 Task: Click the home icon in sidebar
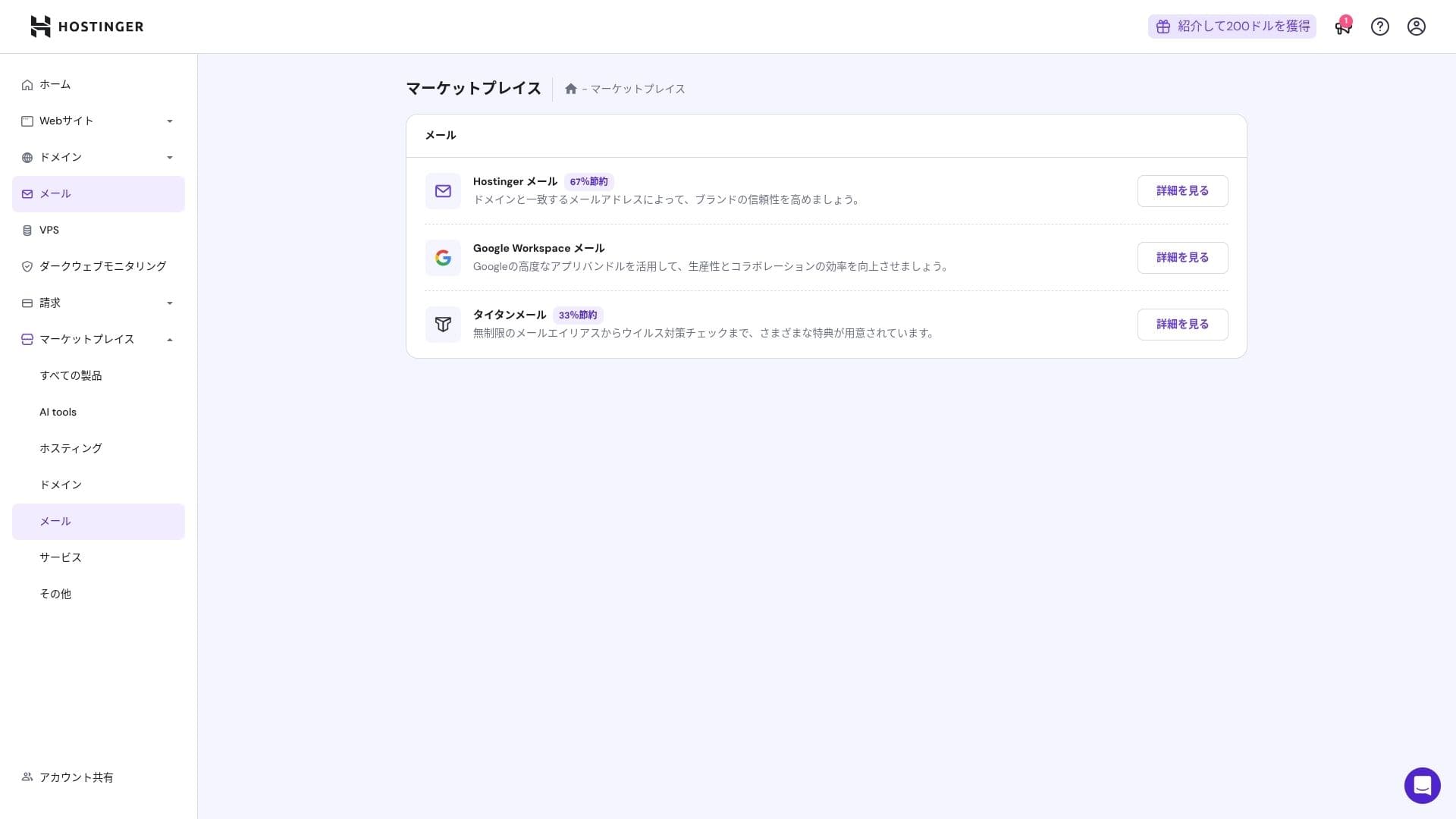(27, 85)
